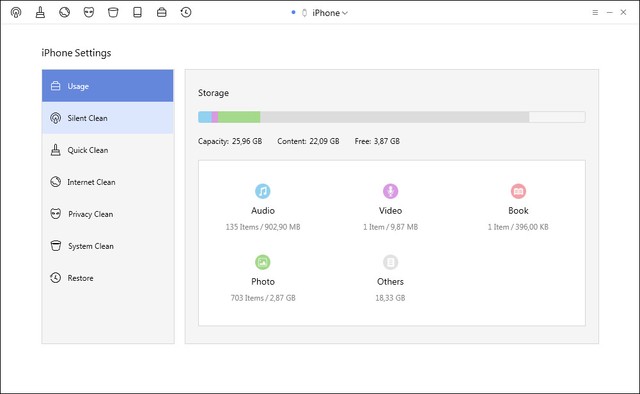Screen dimensions: 640x394
Task: Open System Clean in sidebar
Action: pyautogui.click(x=108, y=246)
